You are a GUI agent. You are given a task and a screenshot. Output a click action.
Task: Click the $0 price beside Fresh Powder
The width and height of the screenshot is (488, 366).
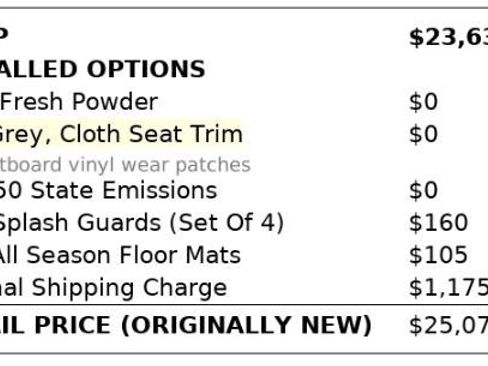point(423,102)
